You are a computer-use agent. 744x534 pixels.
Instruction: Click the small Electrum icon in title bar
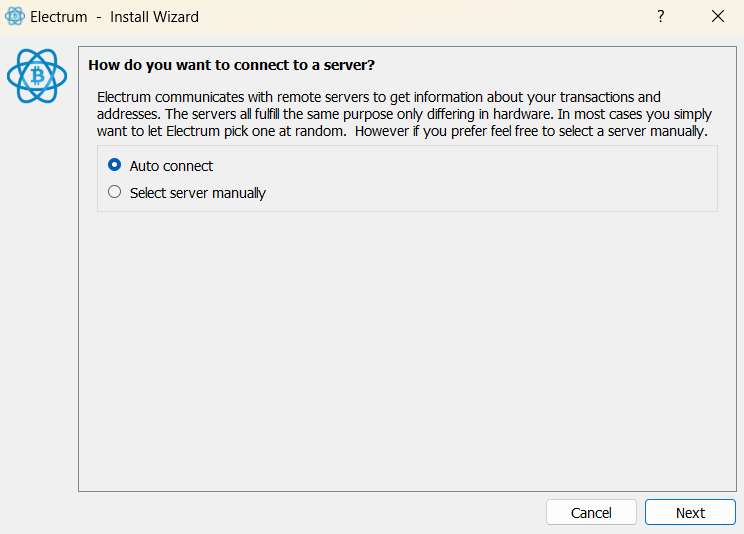pos(15,16)
